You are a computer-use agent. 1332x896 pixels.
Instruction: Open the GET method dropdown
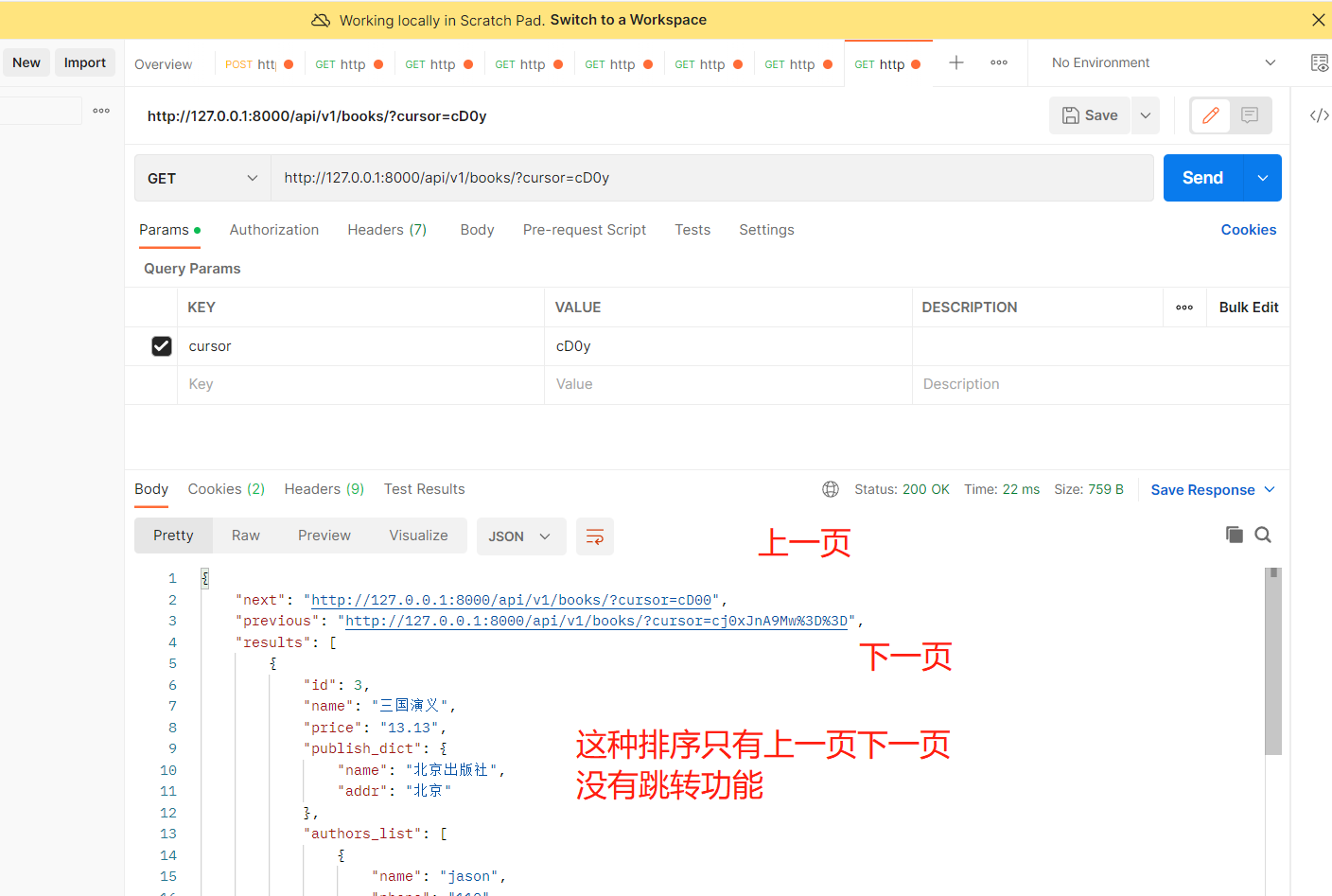click(202, 178)
